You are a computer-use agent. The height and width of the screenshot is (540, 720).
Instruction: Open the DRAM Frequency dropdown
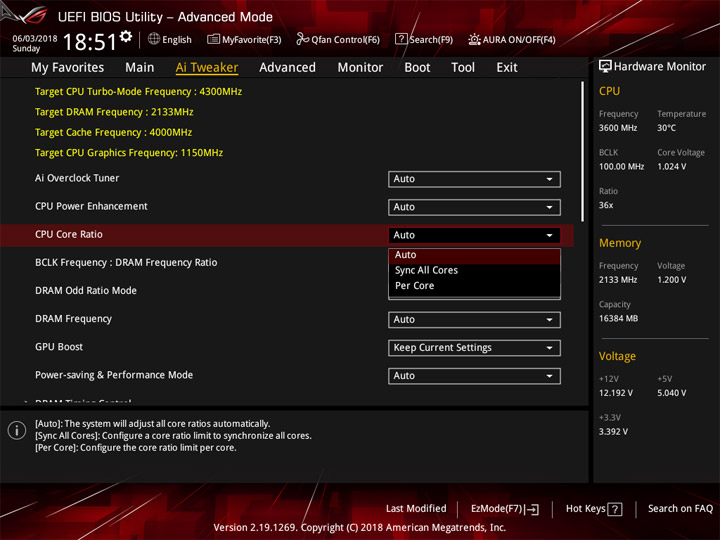click(474, 320)
